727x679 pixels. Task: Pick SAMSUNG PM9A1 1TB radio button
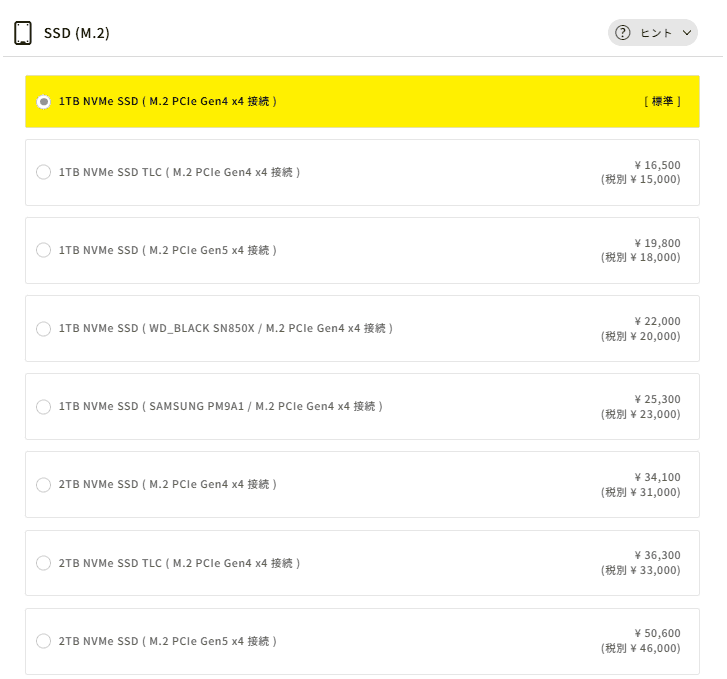click(43, 406)
